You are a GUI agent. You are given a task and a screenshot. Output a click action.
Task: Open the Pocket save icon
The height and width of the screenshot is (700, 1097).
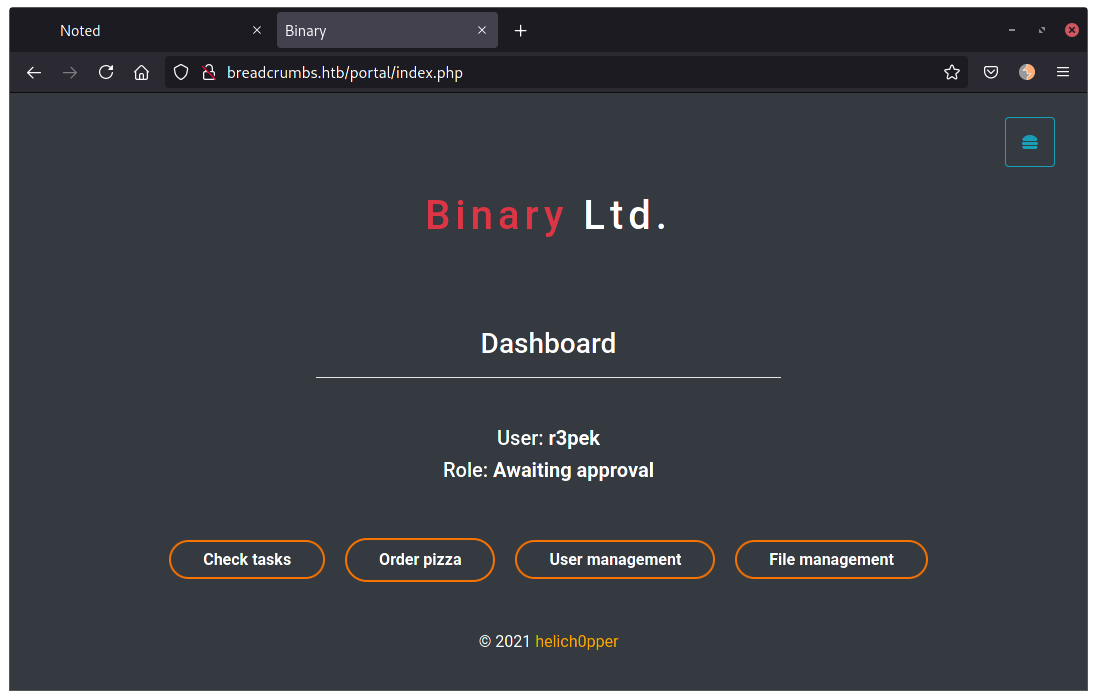pyautogui.click(x=991, y=72)
